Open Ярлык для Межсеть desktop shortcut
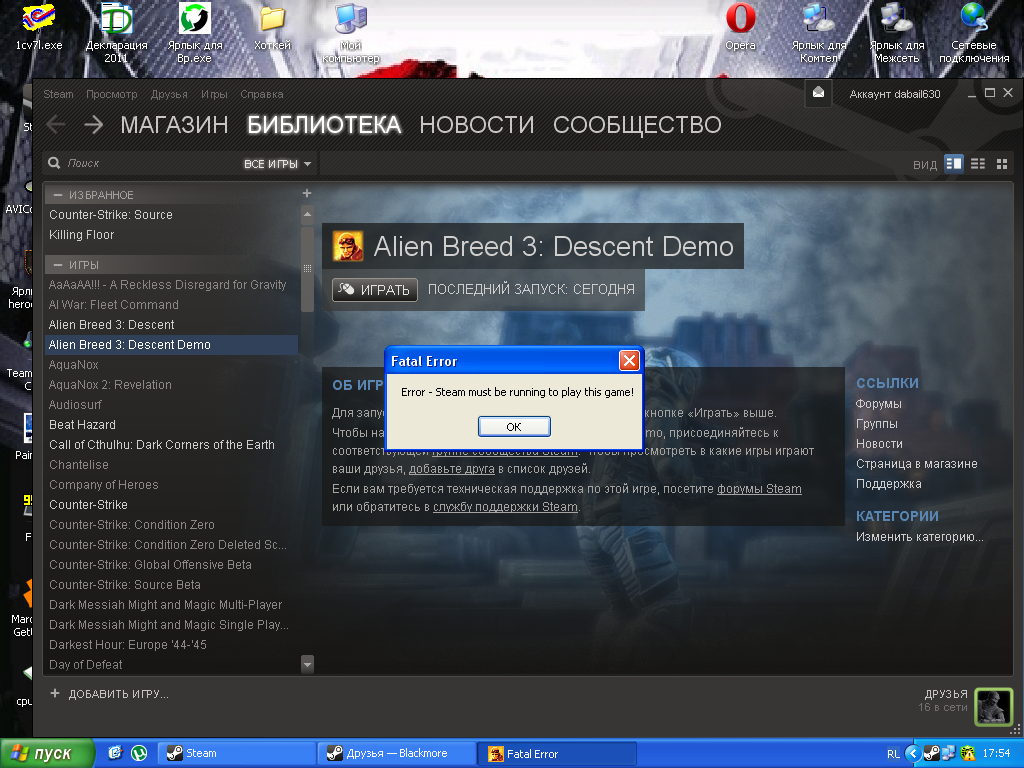 coord(897,33)
